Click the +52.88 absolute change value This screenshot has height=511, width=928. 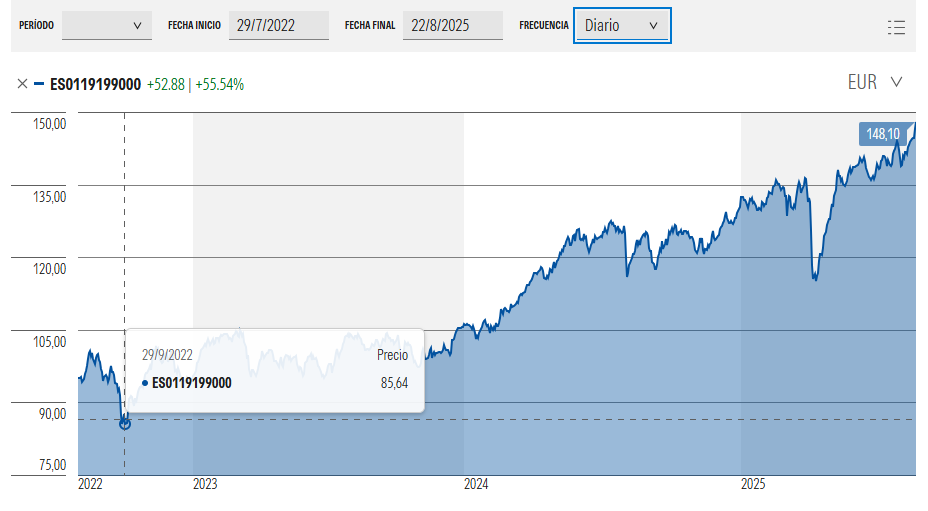165,84
